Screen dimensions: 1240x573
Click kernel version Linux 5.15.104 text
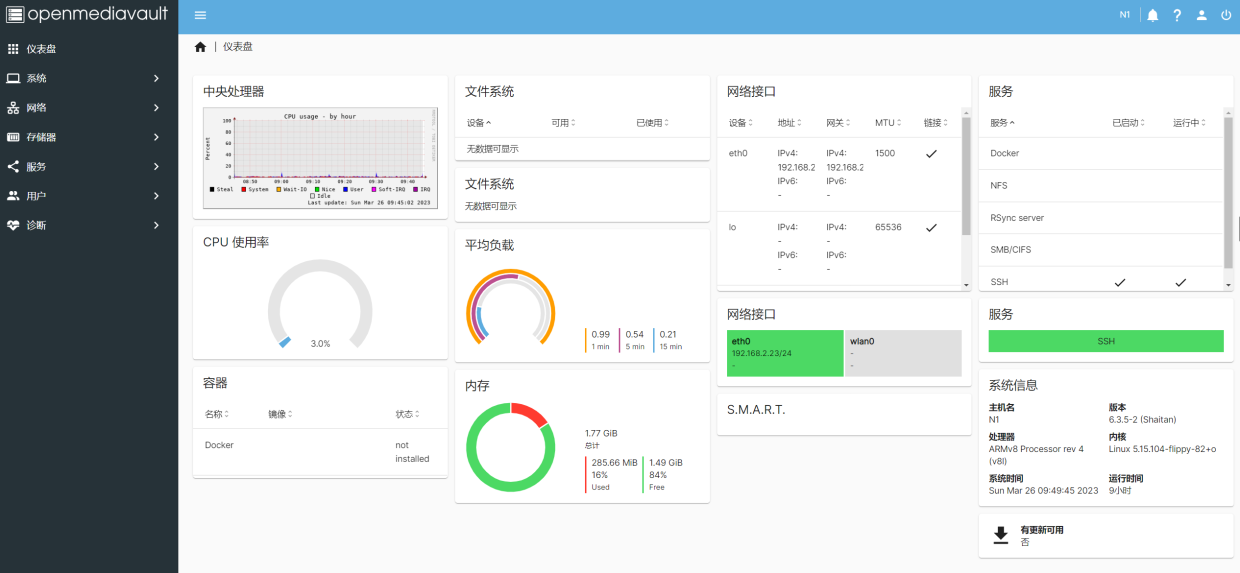pyautogui.click(x=1162, y=449)
